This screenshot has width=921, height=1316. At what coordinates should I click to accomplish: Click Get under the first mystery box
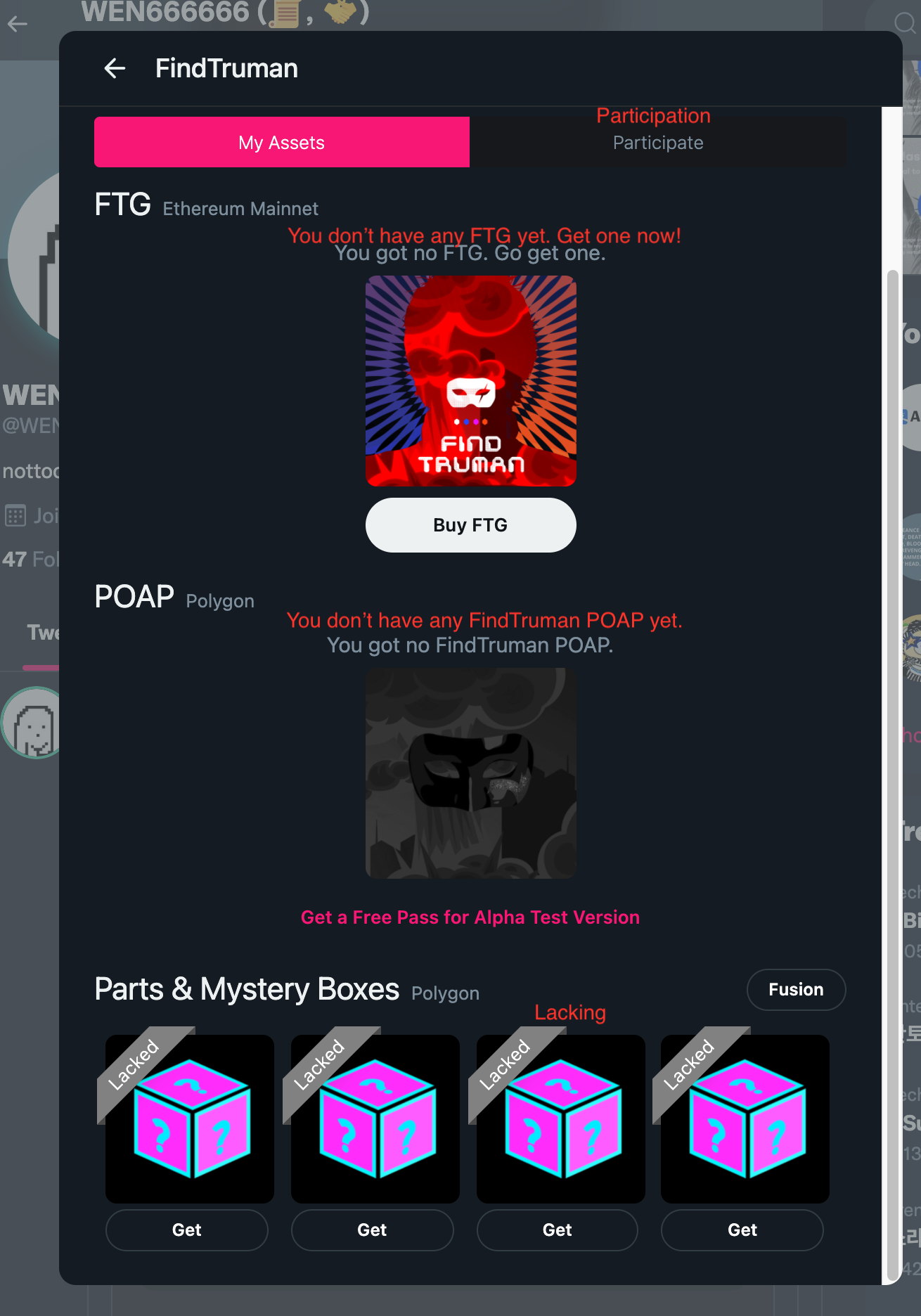pyautogui.click(x=187, y=1230)
